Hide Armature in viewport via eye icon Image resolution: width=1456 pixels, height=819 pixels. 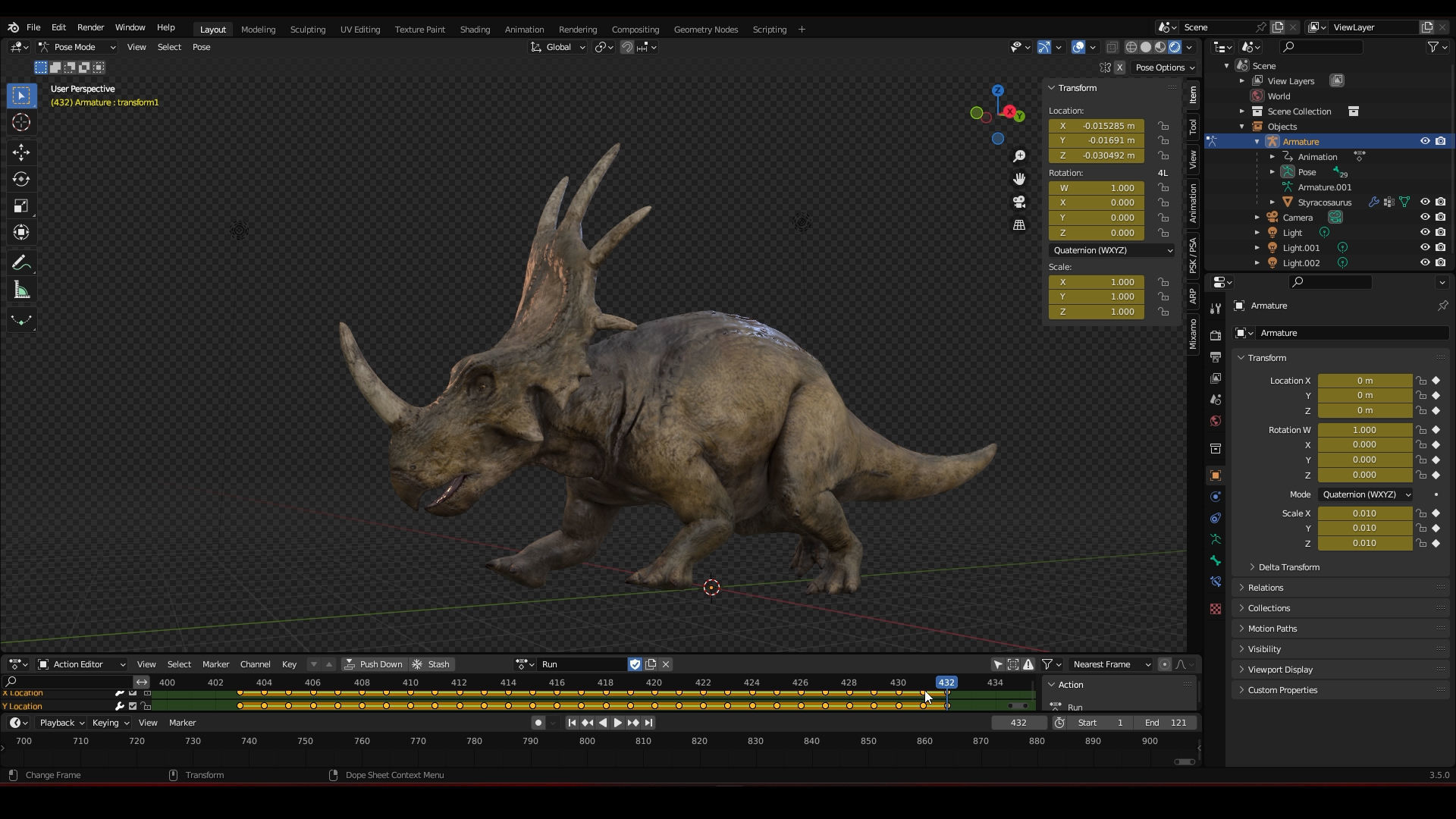(1425, 142)
